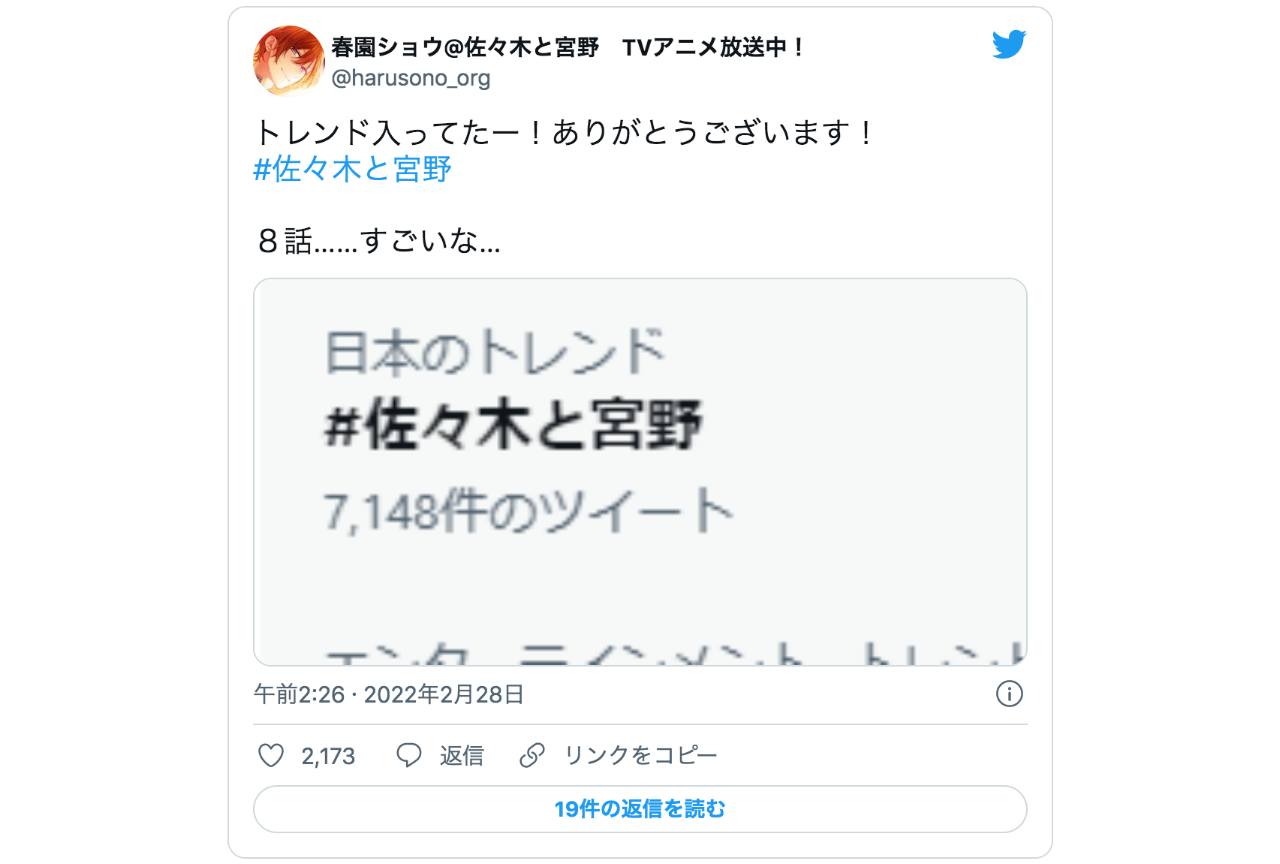
Task: Click the 返信 reply label
Action: [462, 755]
